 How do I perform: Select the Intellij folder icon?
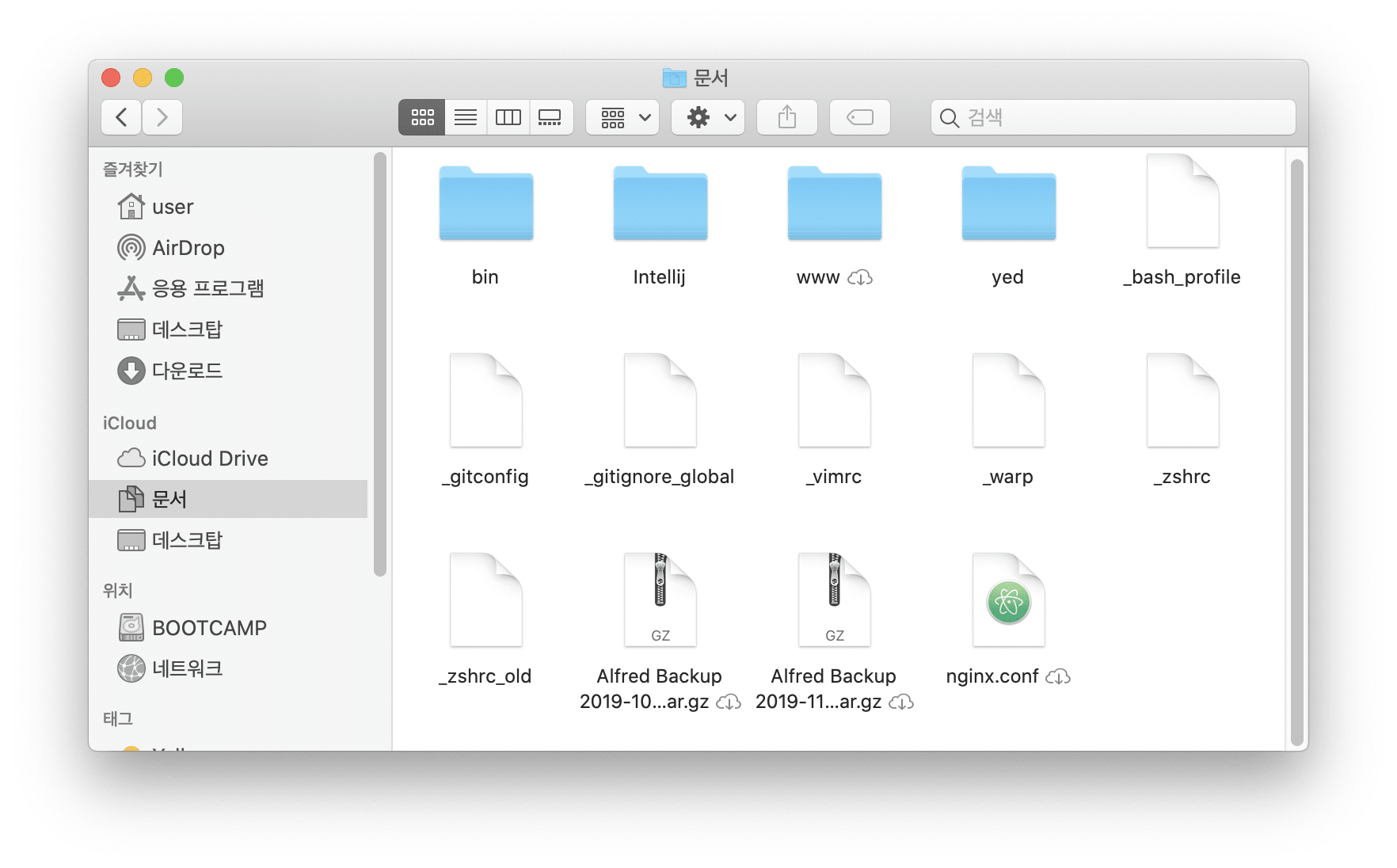point(660,203)
